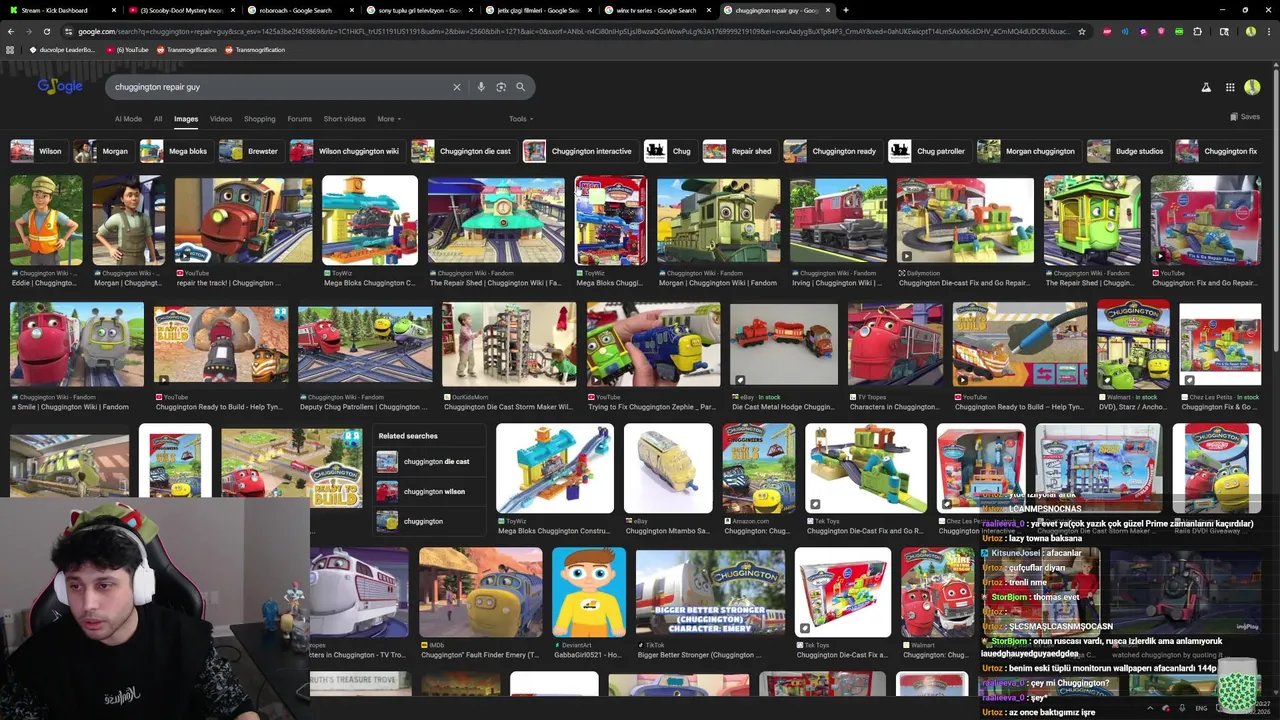
Task: Open ducvolpe LeaderBo... bookmark
Action: point(62,49)
